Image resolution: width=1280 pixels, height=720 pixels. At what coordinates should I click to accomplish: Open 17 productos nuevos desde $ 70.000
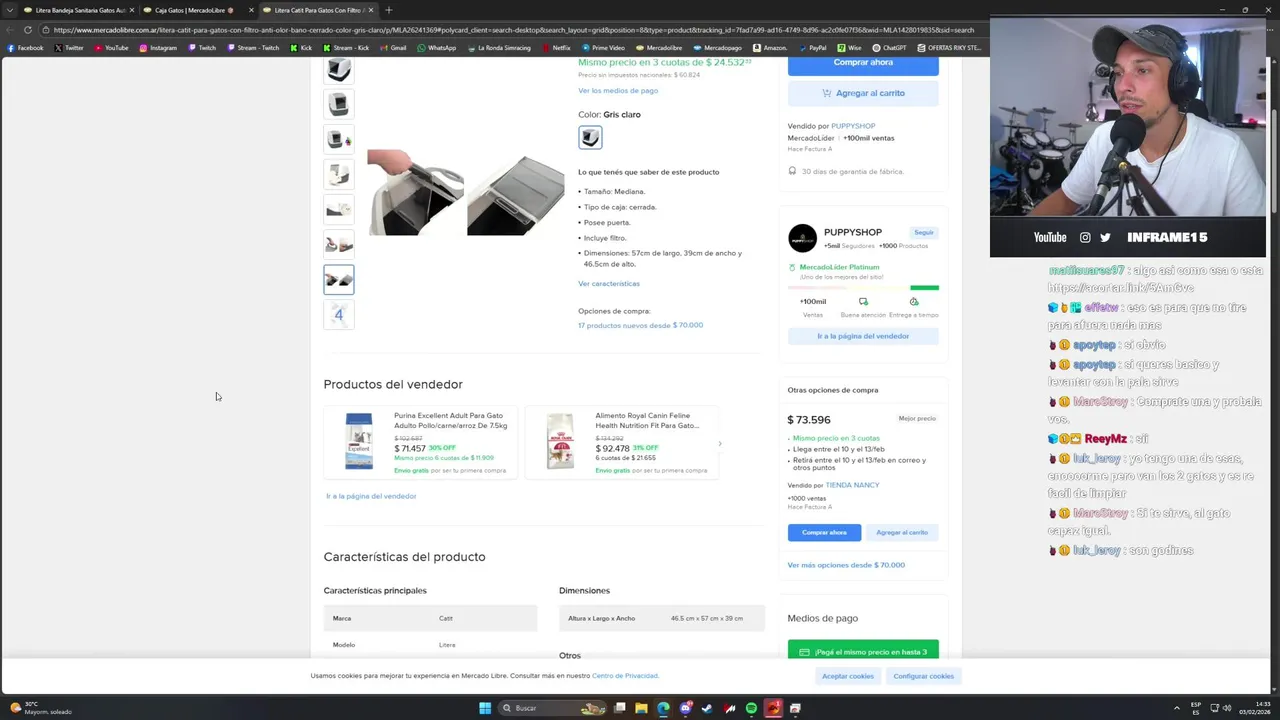pyautogui.click(x=640, y=325)
